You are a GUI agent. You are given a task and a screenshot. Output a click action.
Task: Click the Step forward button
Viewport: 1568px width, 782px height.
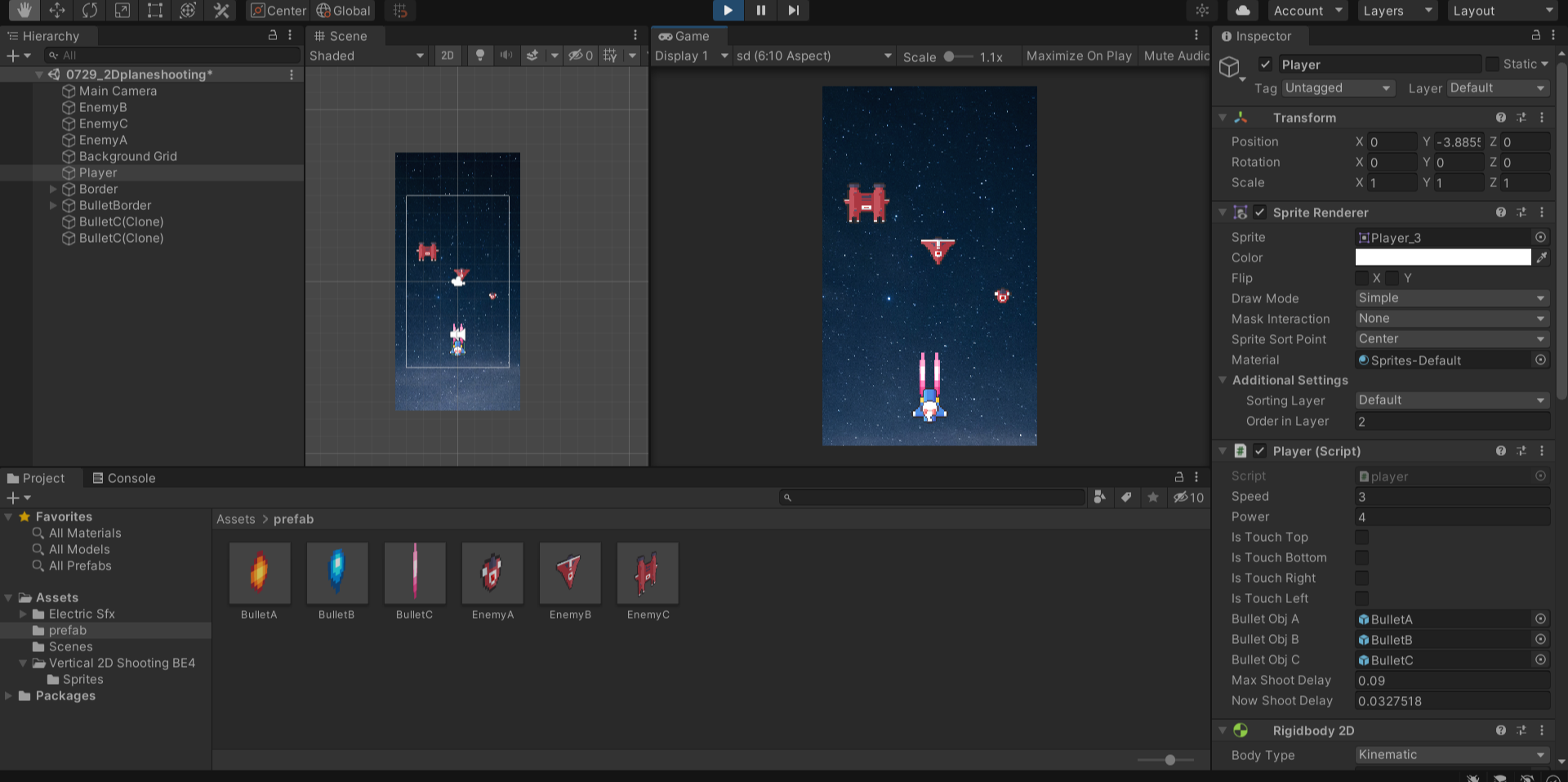click(x=793, y=11)
